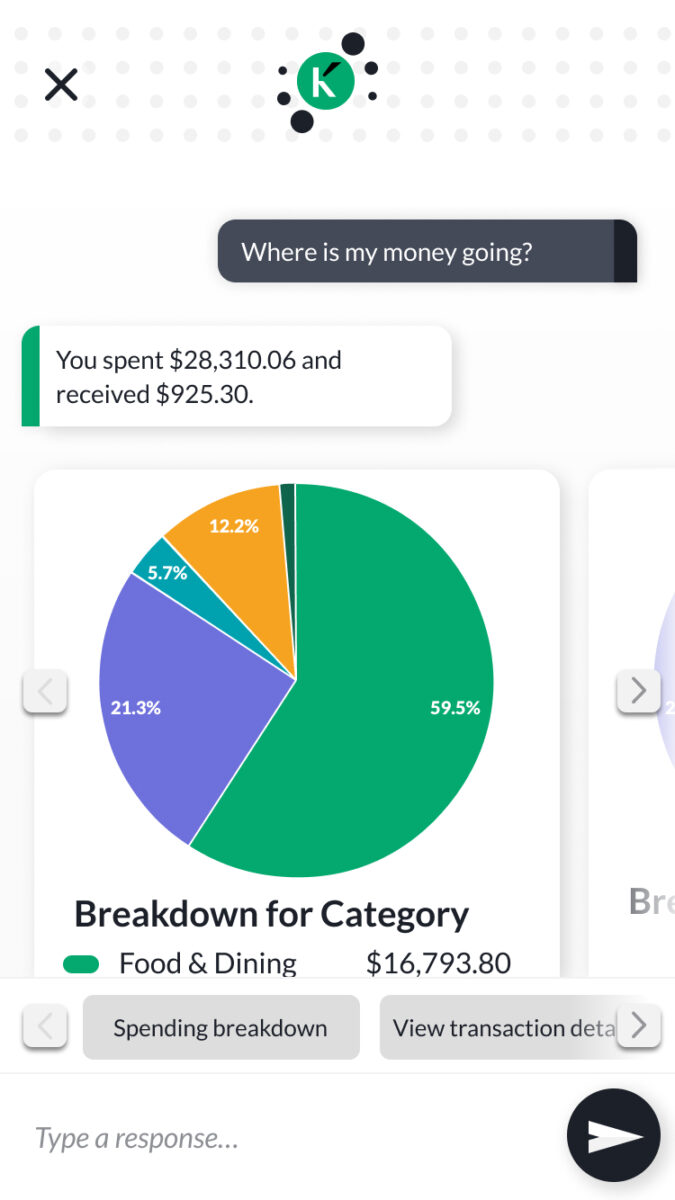Select the teal 5.7% pie slice

158,570
